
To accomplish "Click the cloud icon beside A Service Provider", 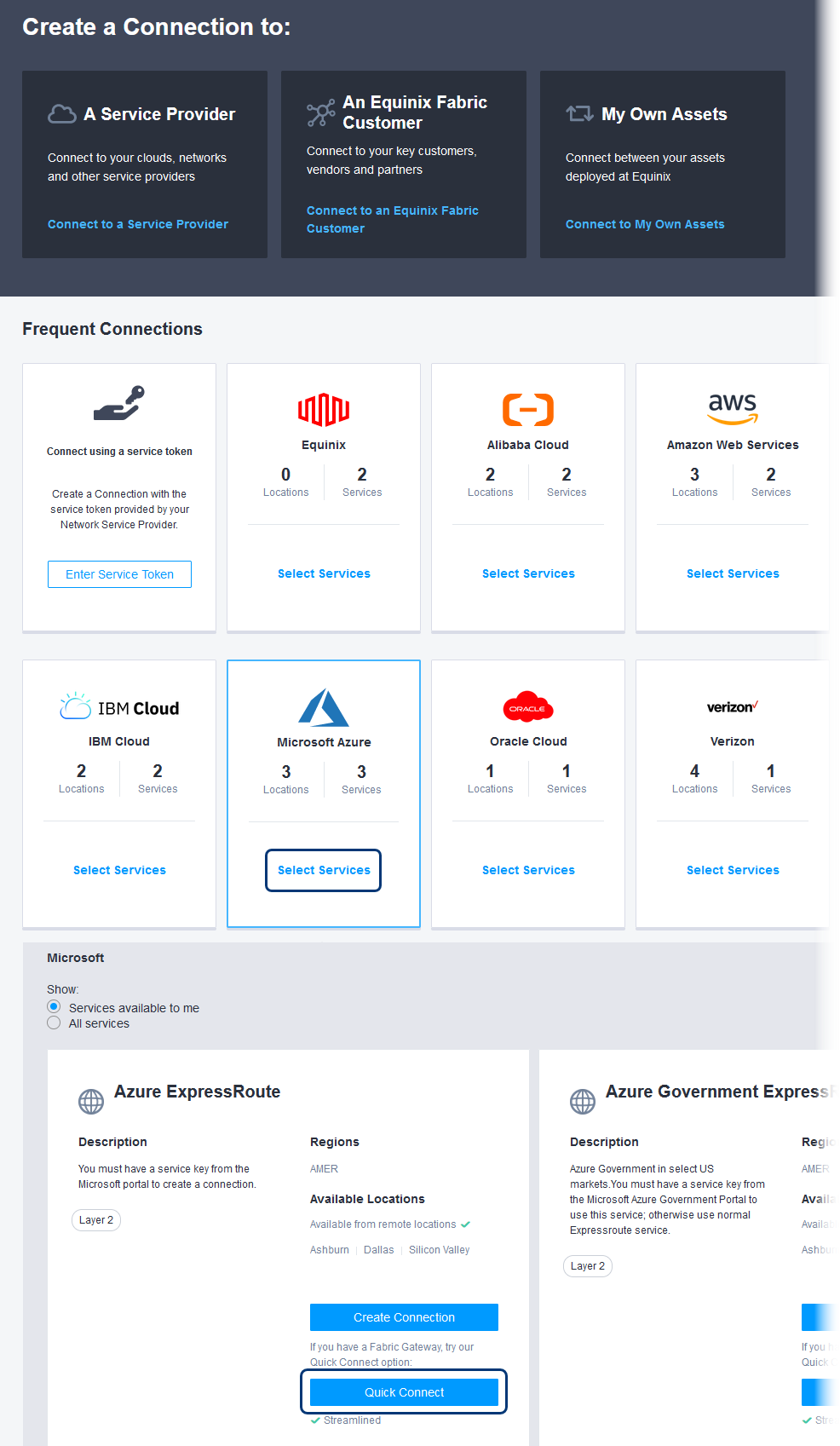I will tap(62, 114).
